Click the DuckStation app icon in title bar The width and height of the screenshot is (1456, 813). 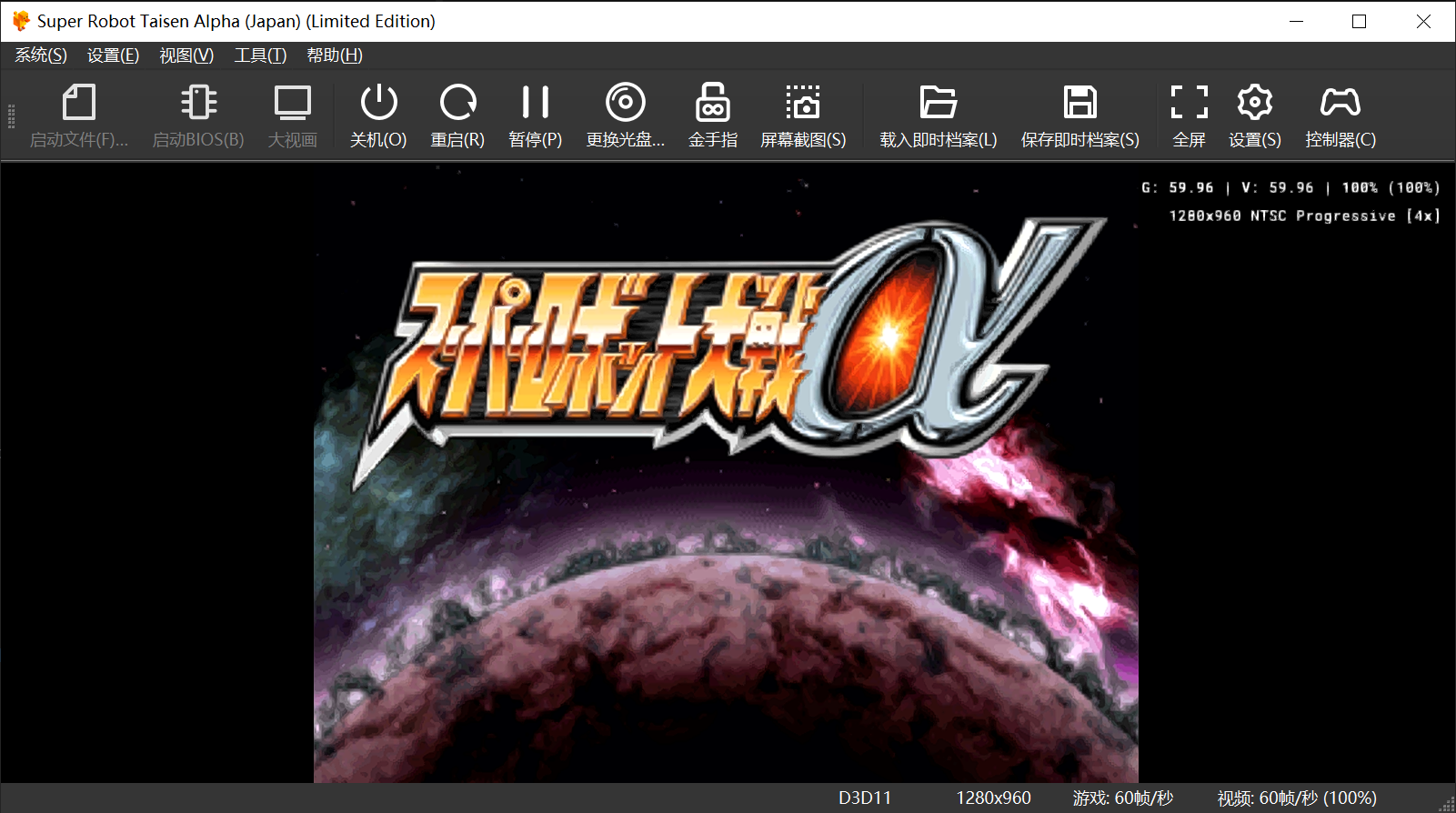21,21
